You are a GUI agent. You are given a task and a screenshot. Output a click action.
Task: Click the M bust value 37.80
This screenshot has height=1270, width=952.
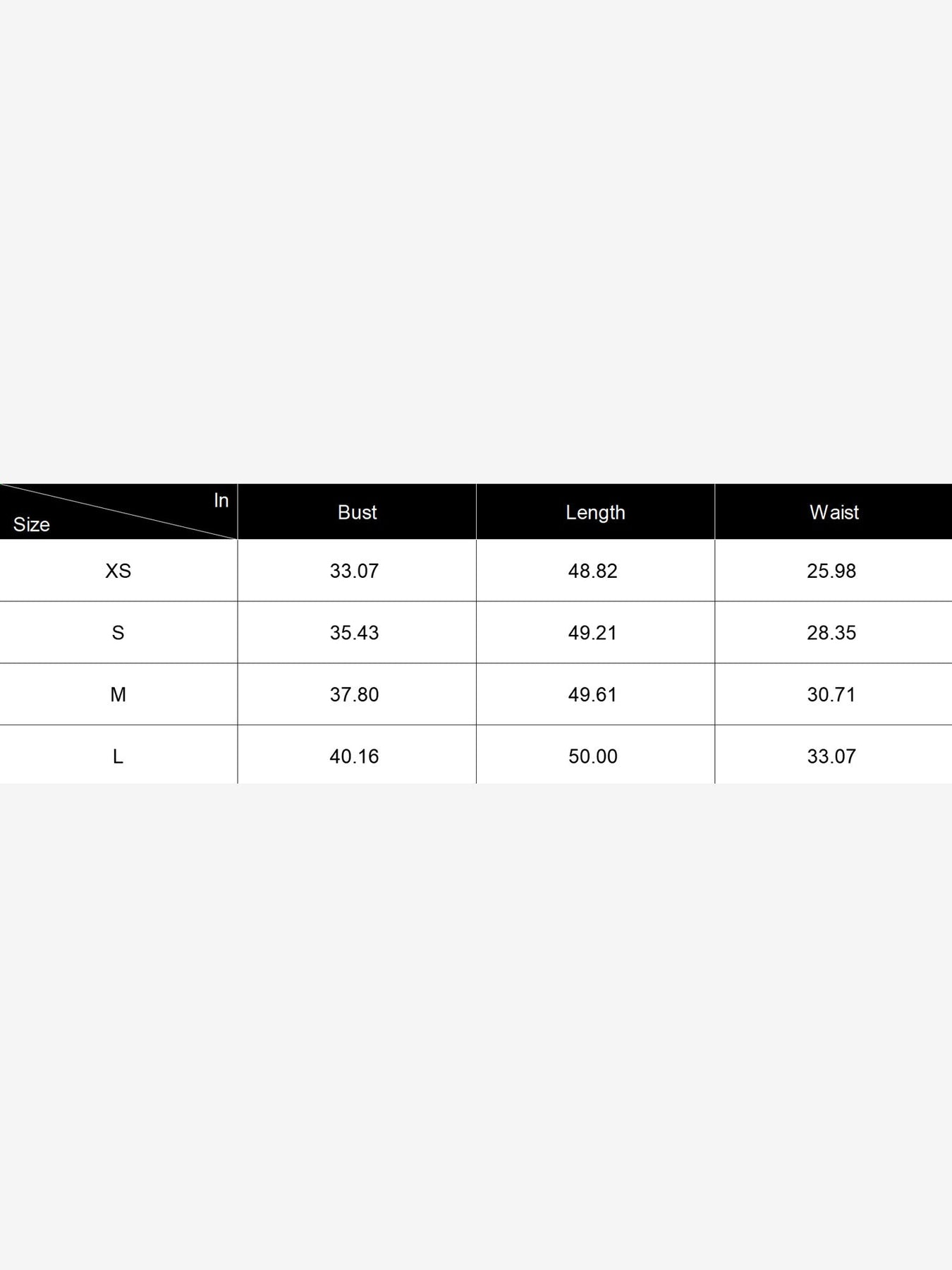tap(354, 695)
